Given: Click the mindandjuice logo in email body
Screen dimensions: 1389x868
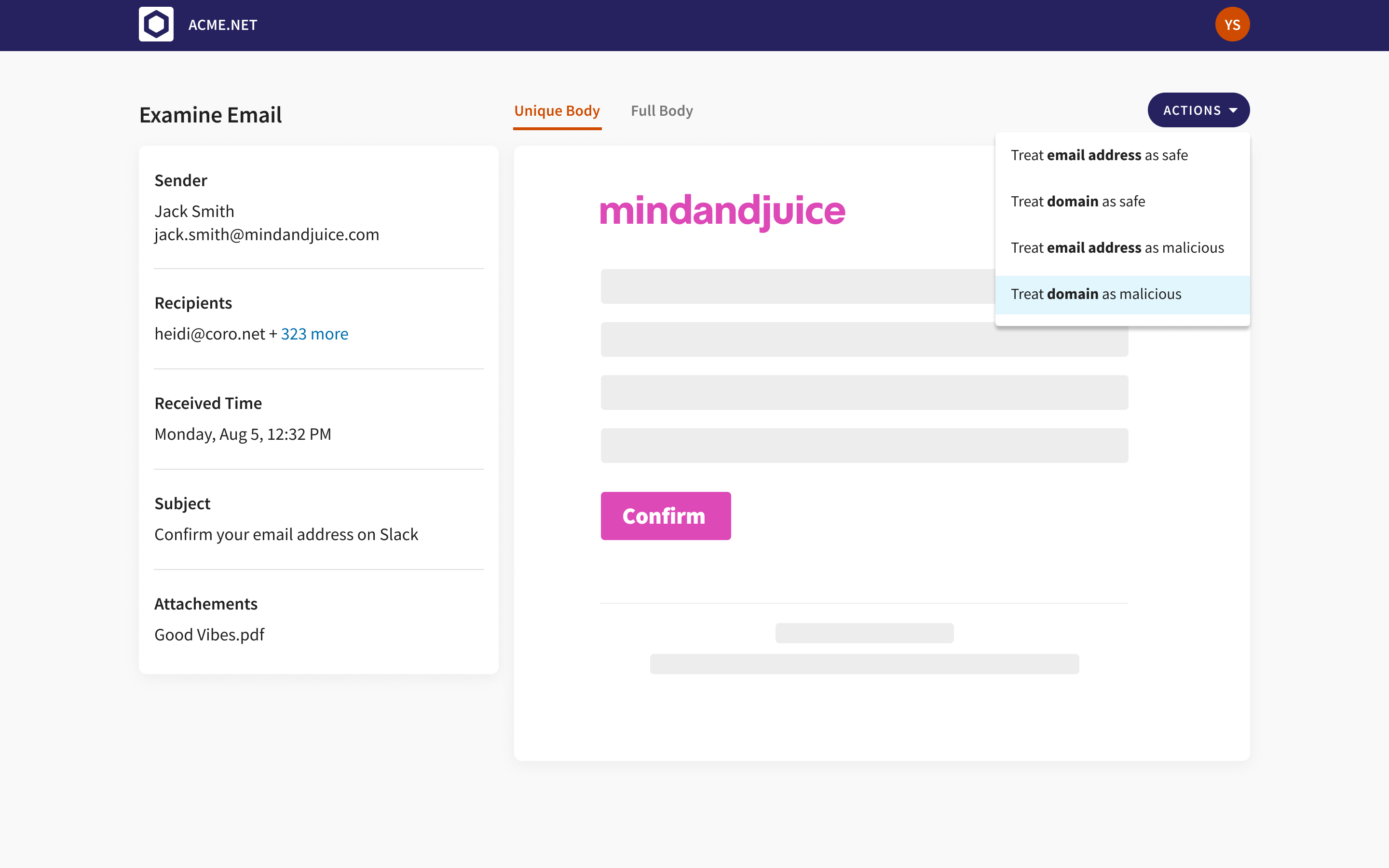Looking at the screenshot, I should (x=722, y=211).
